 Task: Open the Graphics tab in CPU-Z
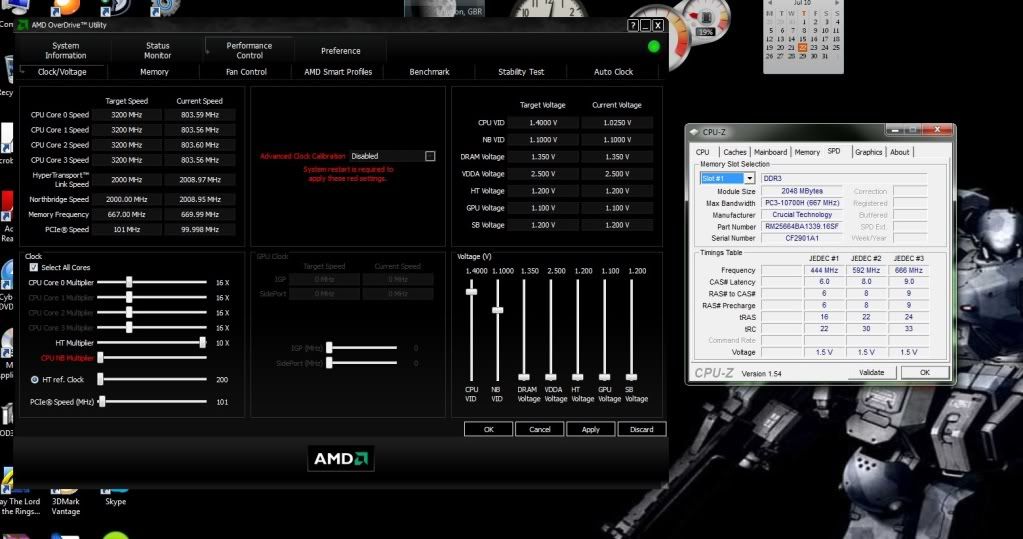(x=868, y=152)
